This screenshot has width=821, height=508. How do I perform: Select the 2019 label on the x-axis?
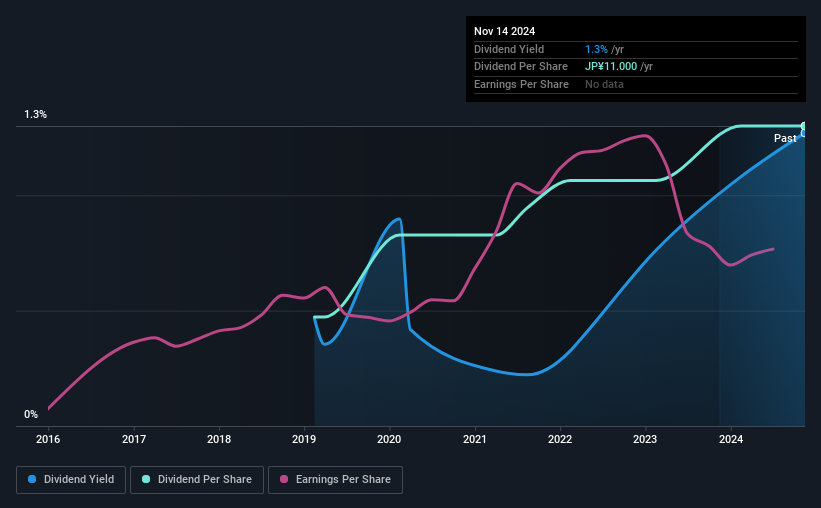point(304,438)
